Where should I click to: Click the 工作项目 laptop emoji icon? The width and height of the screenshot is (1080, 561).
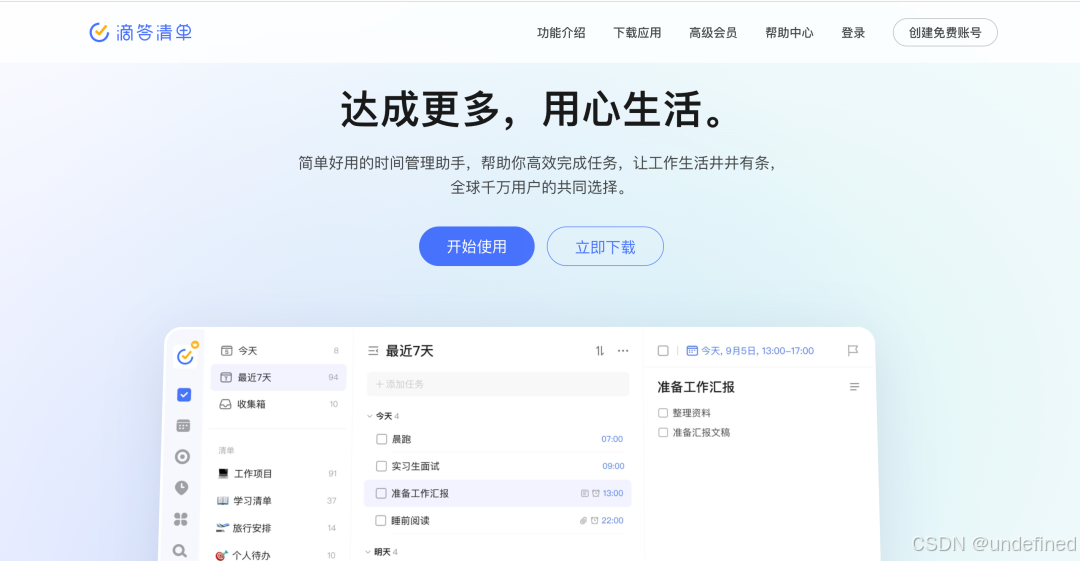(223, 473)
